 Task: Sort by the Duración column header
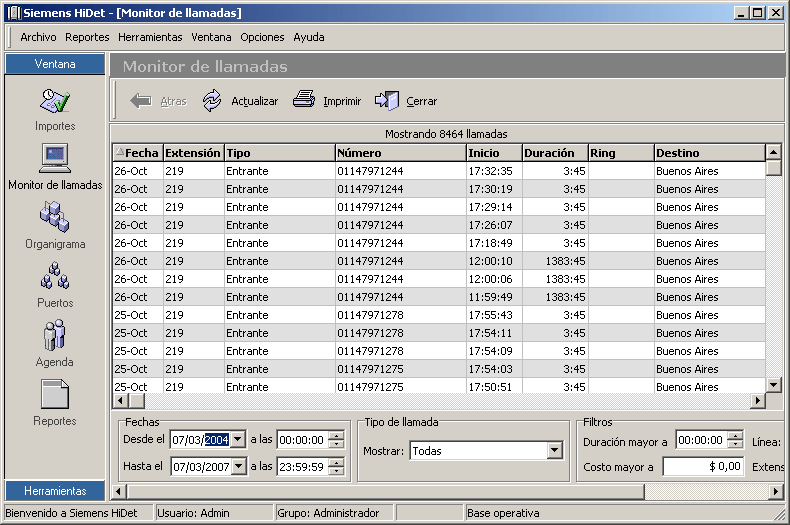555,153
